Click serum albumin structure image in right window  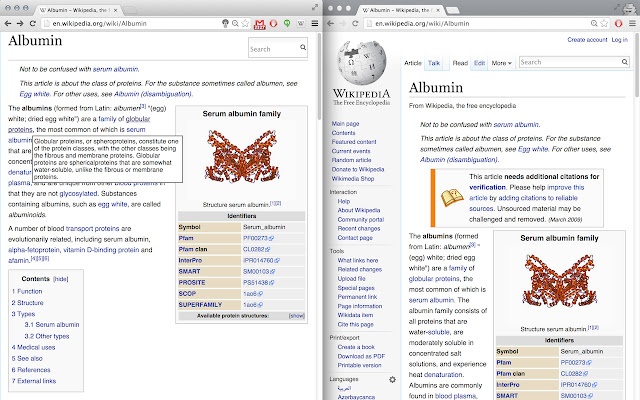pos(559,281)
